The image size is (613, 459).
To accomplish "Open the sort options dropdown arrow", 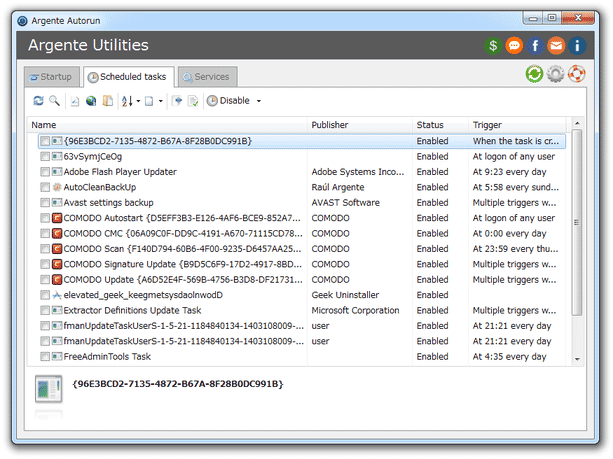I will click(x=138, y=101).
